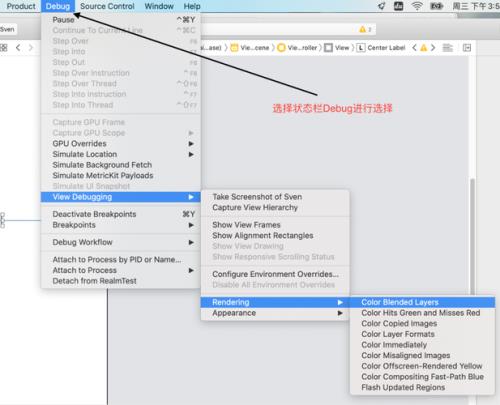Jump to next issue chevron
This screenshot has height=405, width=500.
[433, 48]
